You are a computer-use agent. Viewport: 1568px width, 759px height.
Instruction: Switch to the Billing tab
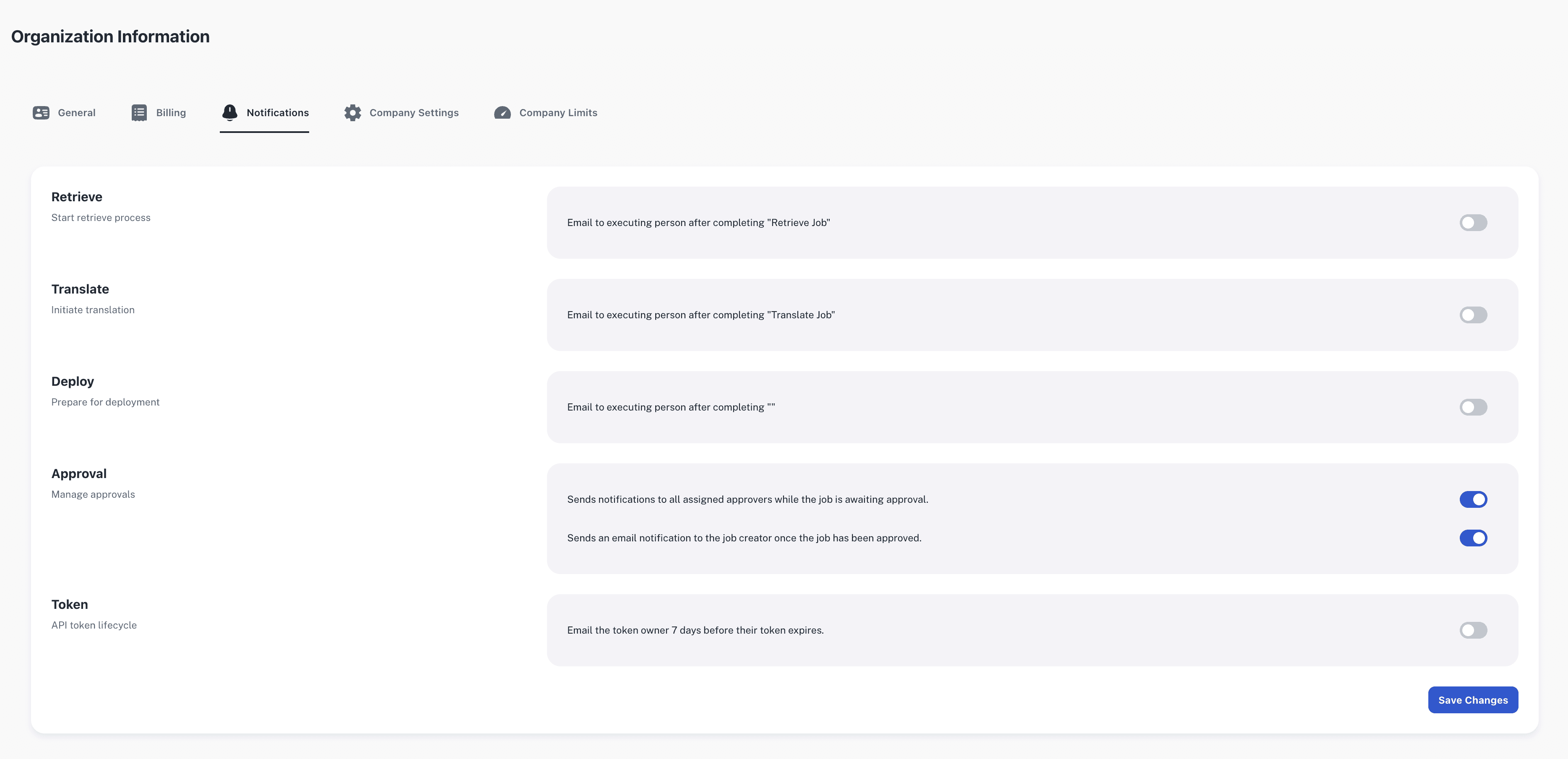point(159,113)
